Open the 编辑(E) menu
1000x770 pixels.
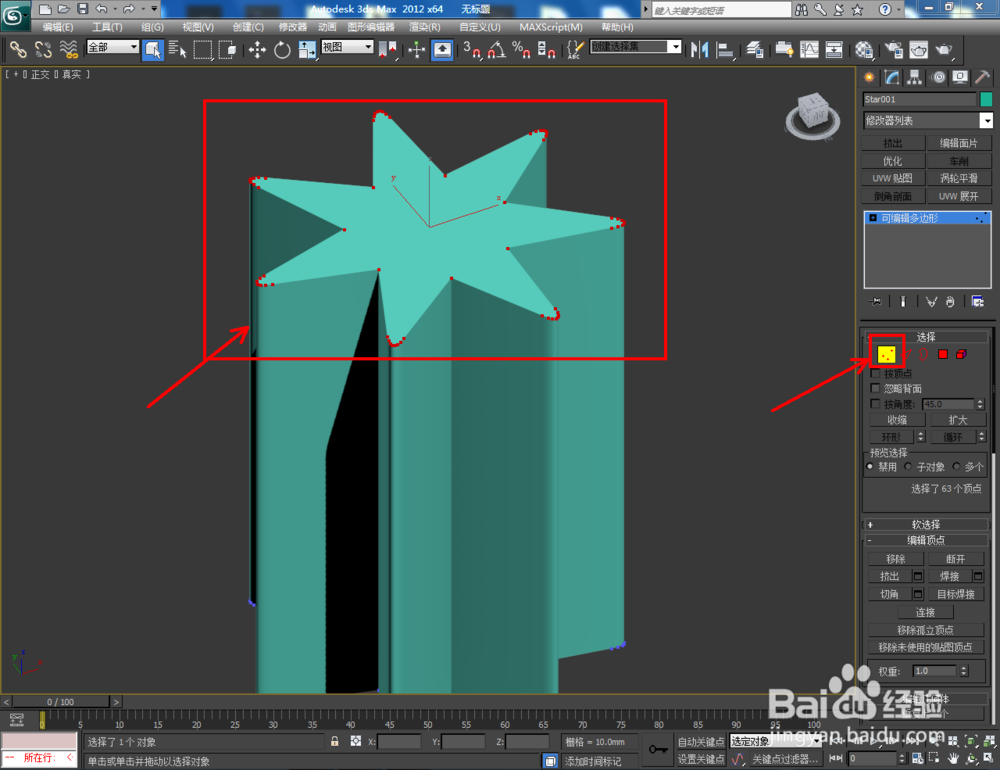58,27
